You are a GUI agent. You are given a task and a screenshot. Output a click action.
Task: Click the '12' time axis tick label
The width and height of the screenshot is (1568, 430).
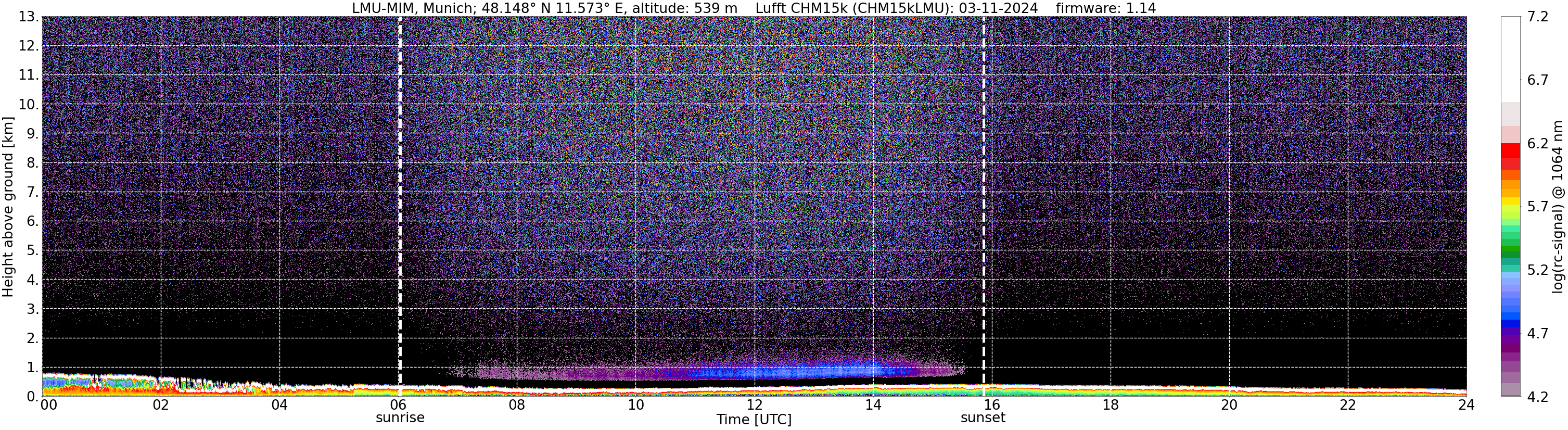[754, 405]
